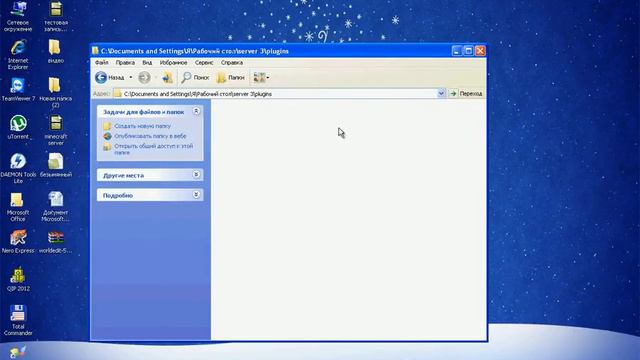Maximize the plugins explorer window
Screen dimensions: 640x360
coord(469,51)
